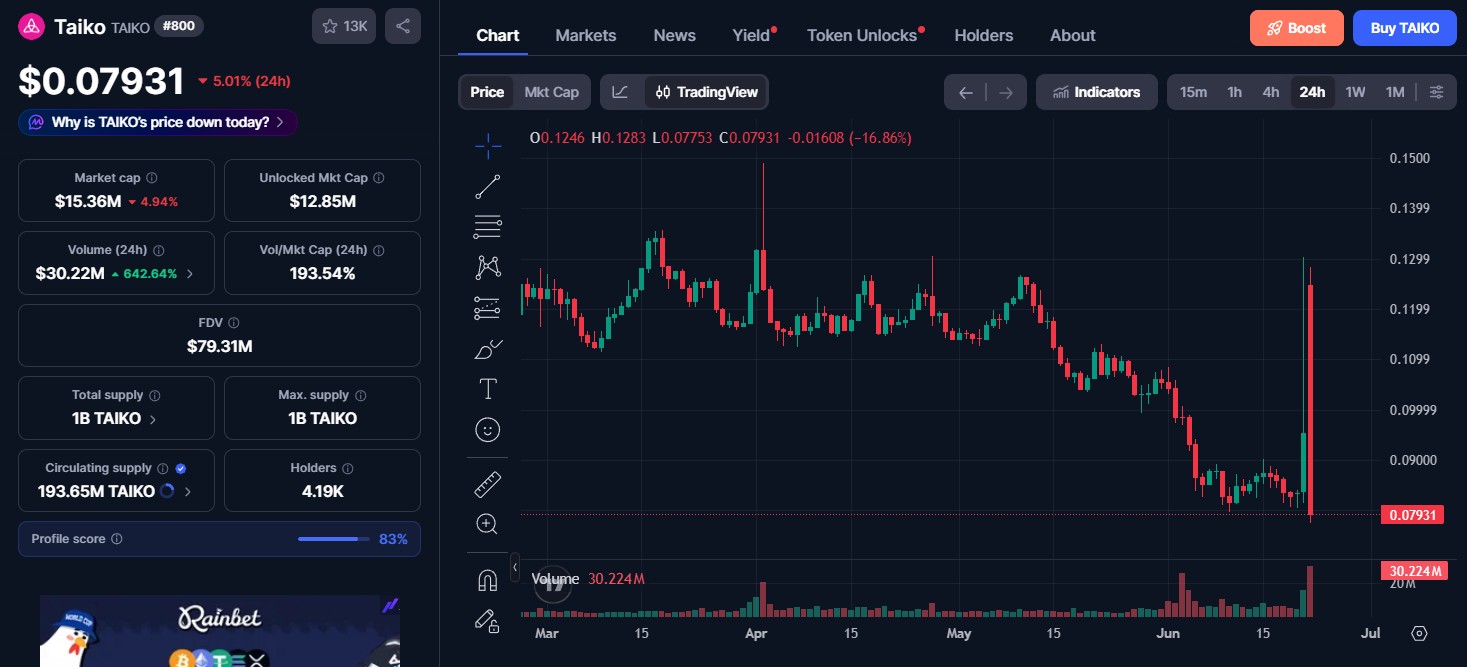Click the Boost button
Viewport: 1467px width, 667px height.
tap(1296, 28)
